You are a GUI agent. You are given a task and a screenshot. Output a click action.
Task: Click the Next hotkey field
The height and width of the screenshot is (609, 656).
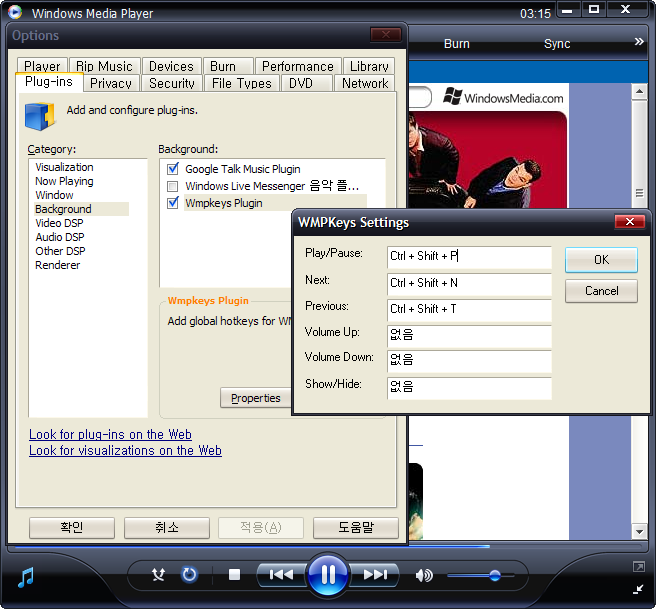click(469, 284)
